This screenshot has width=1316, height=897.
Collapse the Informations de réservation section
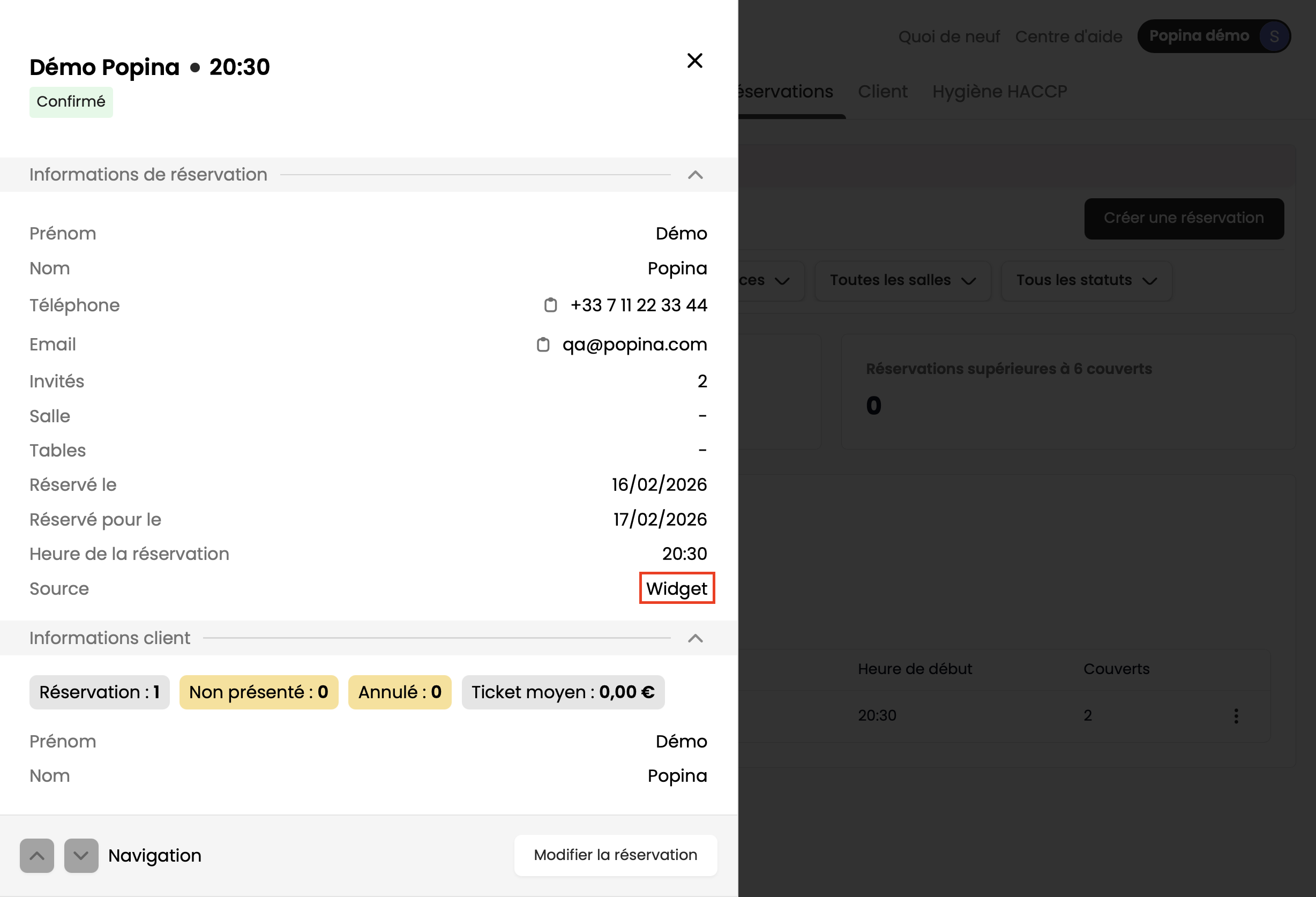696,175
